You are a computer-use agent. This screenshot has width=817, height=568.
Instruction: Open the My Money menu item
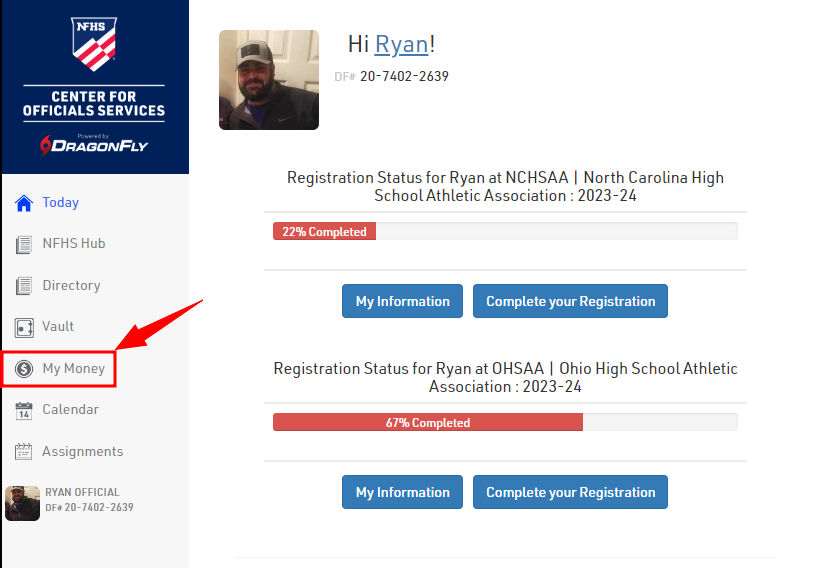(x=73, y=369)
